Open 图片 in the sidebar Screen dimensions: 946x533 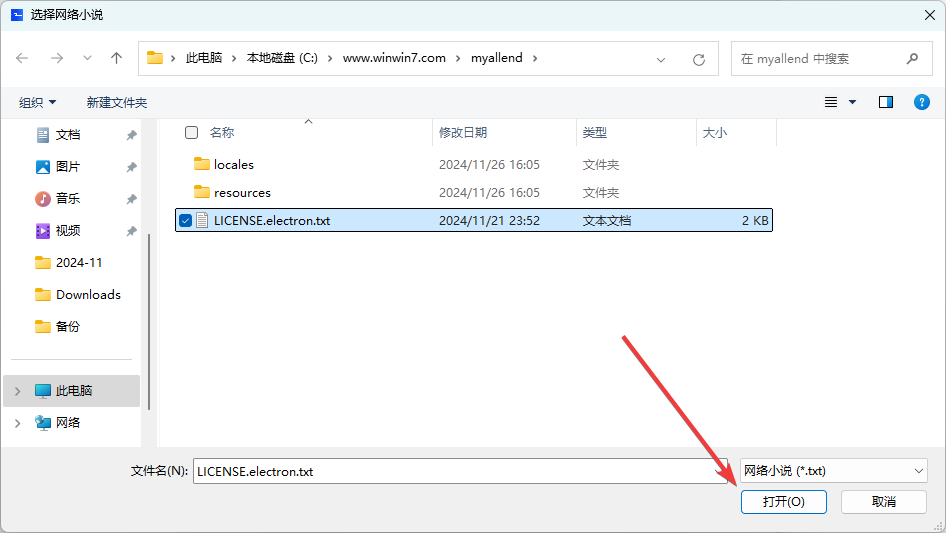pos(68,167)
